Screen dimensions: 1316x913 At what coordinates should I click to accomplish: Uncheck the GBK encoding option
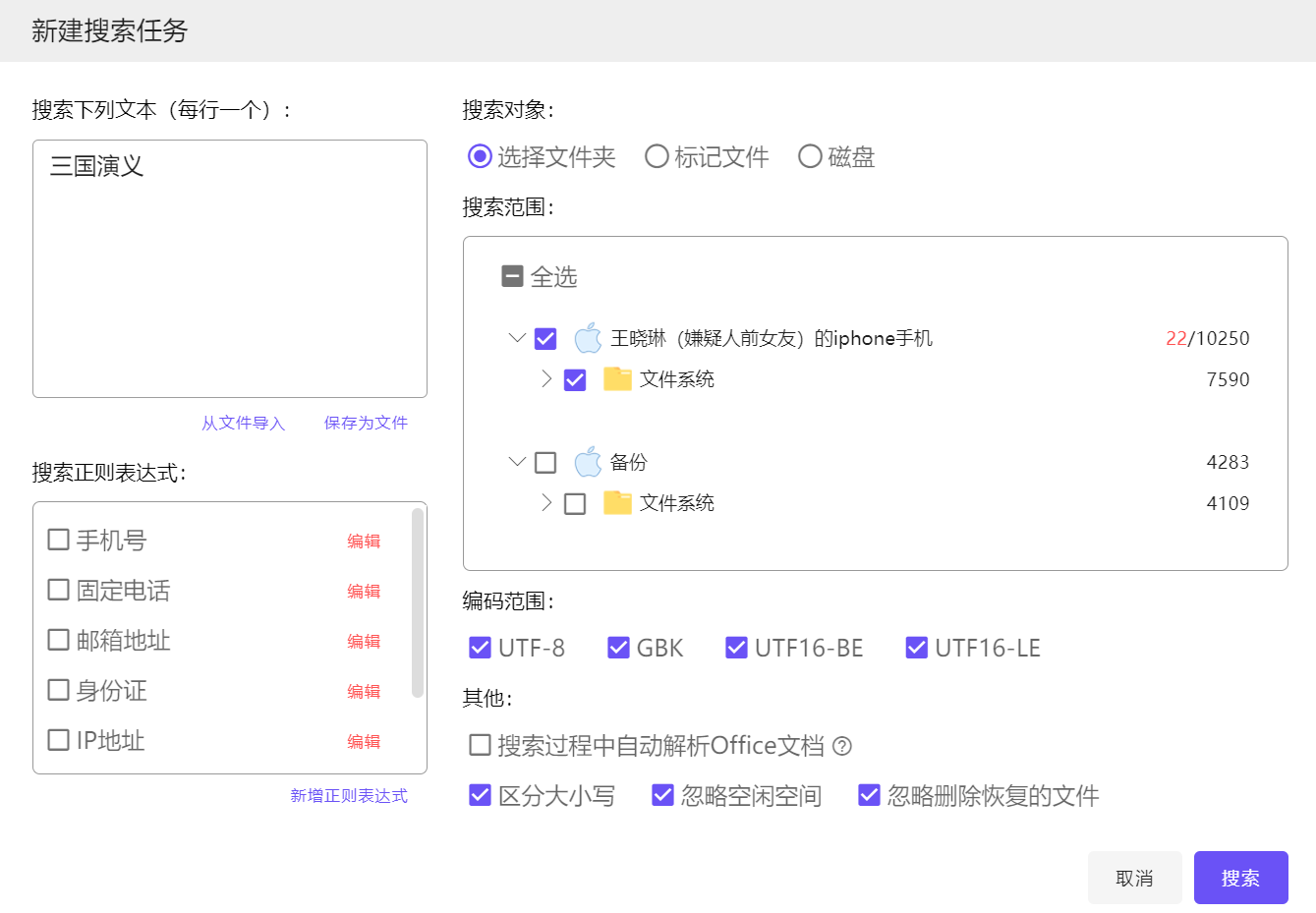(618, 648)
